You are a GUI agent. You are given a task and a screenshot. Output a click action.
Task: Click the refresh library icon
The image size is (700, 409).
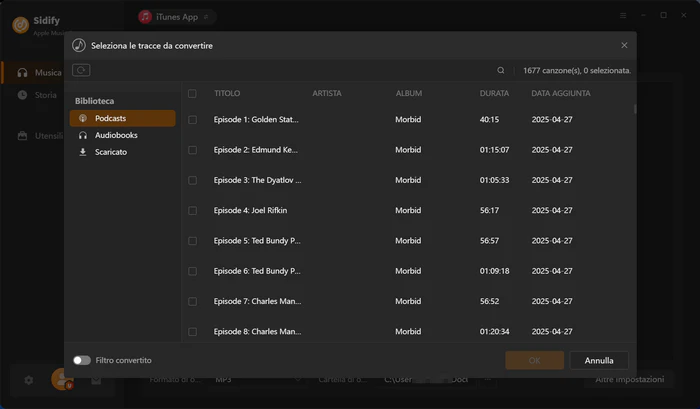tap(81, 70)
